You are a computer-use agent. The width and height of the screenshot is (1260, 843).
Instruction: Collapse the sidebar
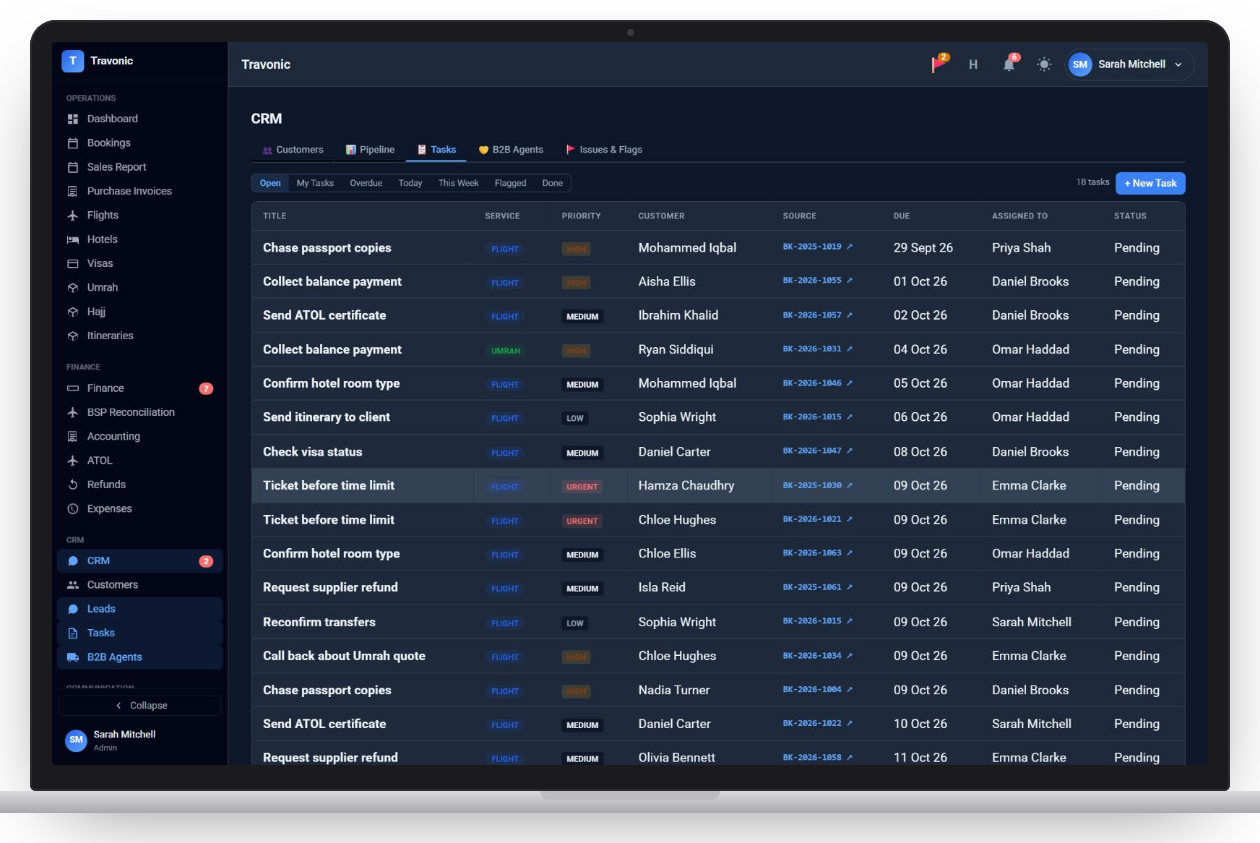pos(140,705)
